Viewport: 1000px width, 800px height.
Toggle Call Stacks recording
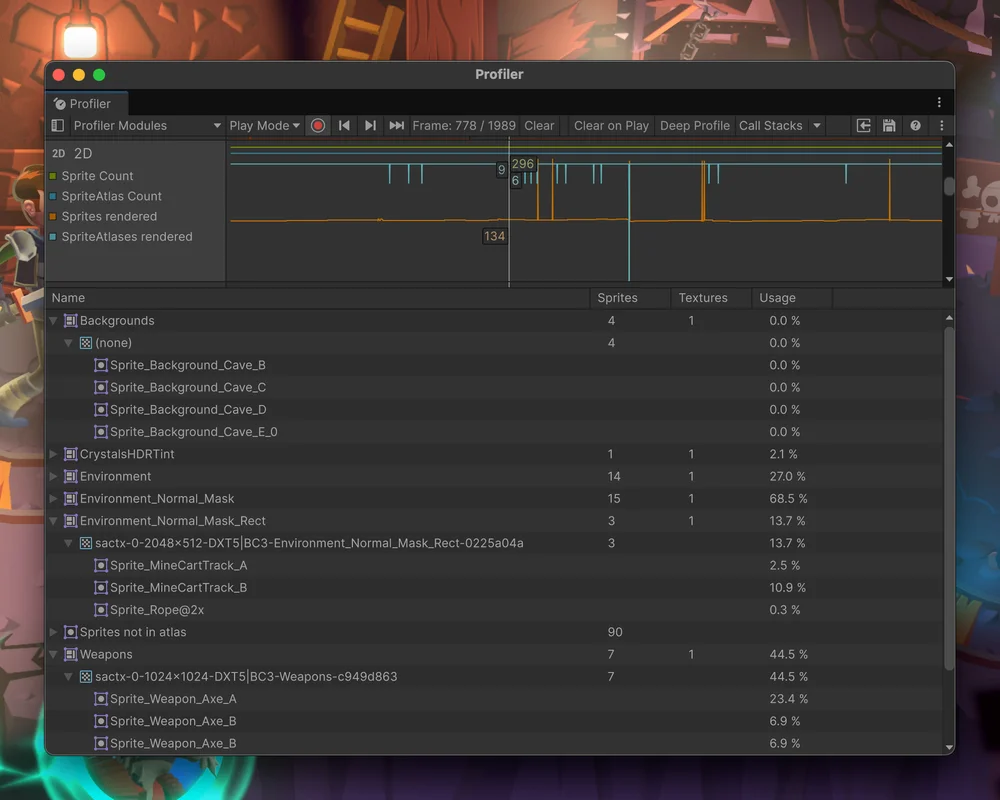(x=770, y=126)
